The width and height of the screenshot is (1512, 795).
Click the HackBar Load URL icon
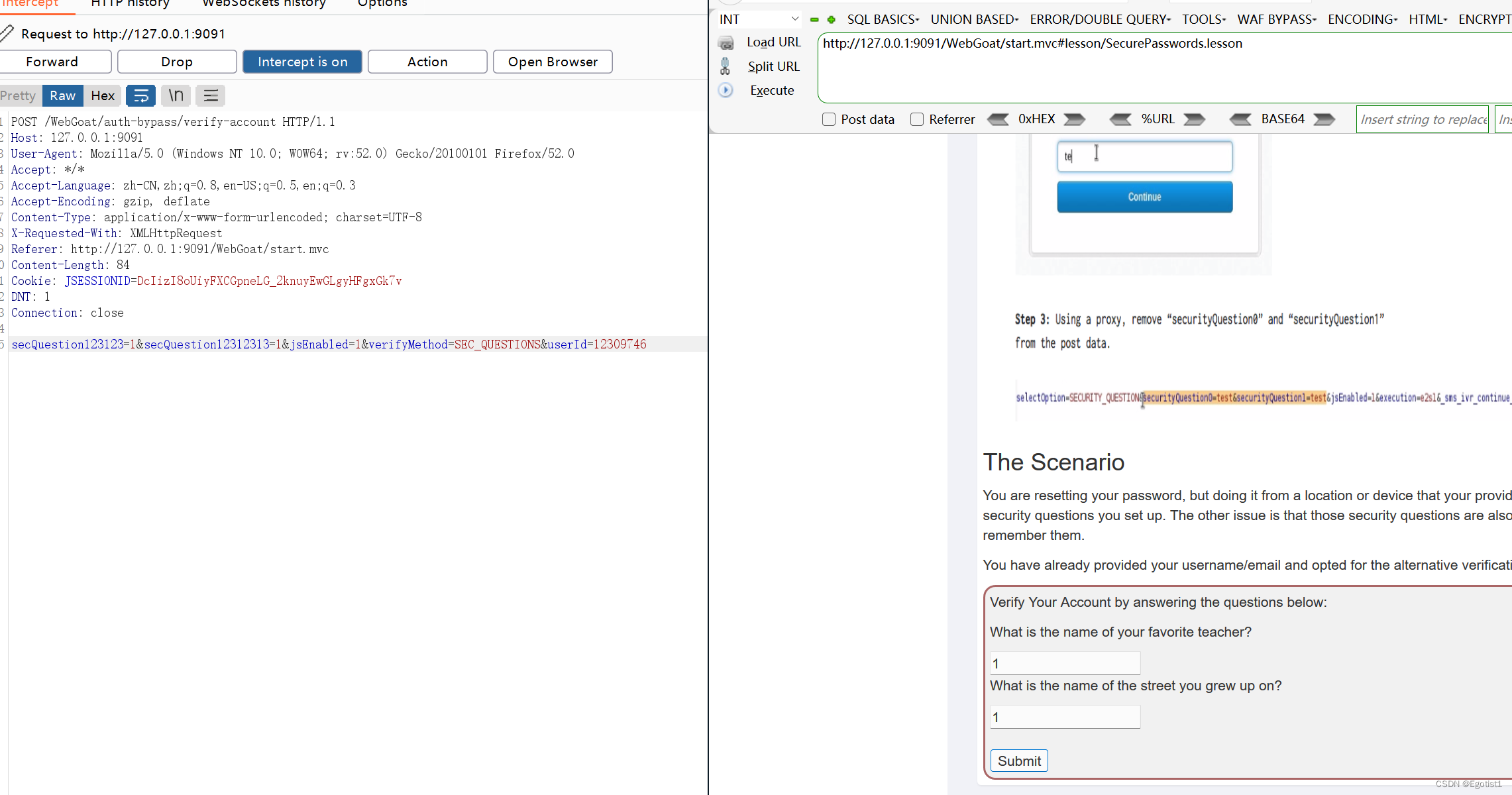tap(726, 43)
